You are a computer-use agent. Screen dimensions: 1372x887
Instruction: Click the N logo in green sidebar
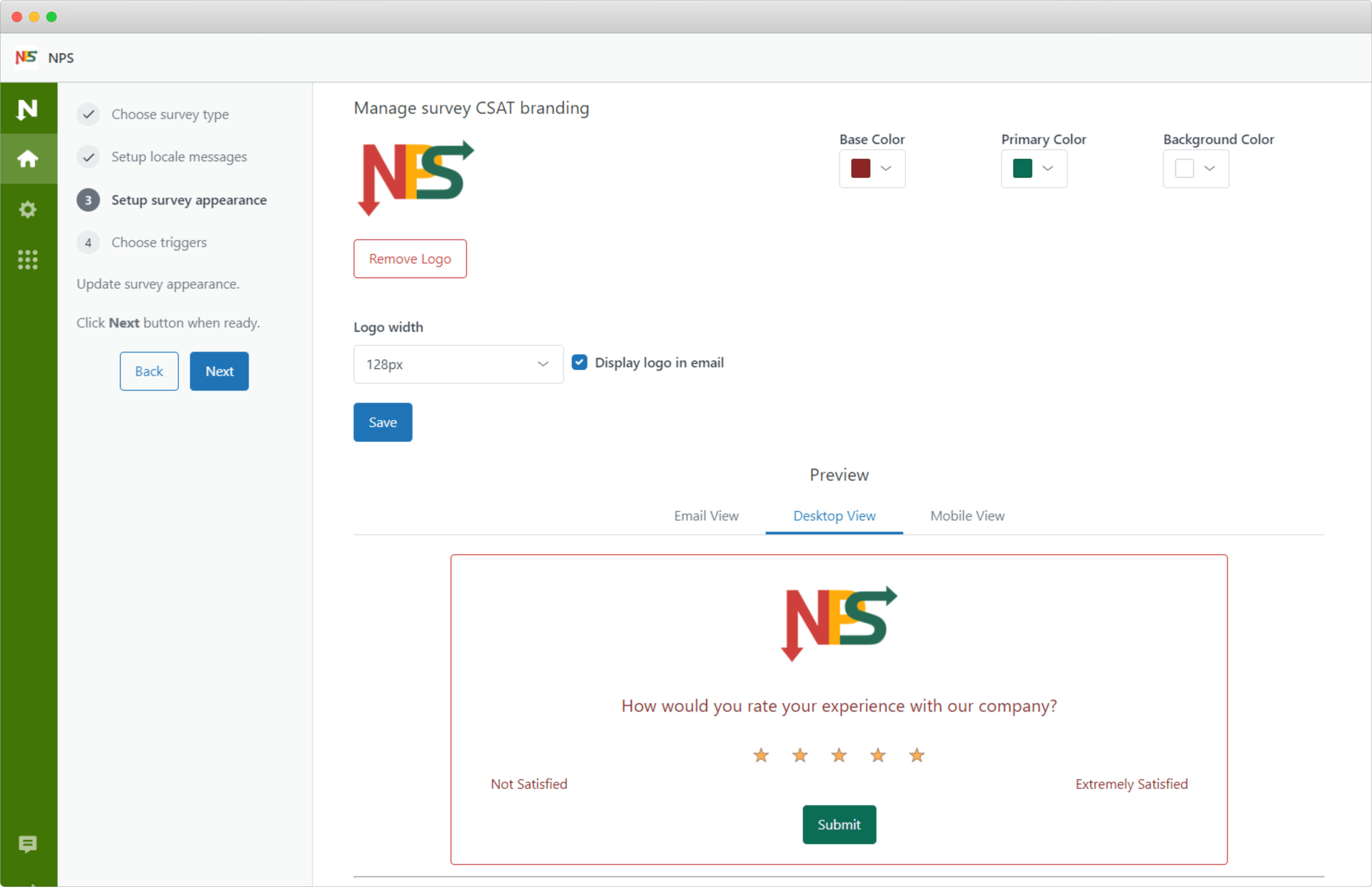tap(28, 109)
